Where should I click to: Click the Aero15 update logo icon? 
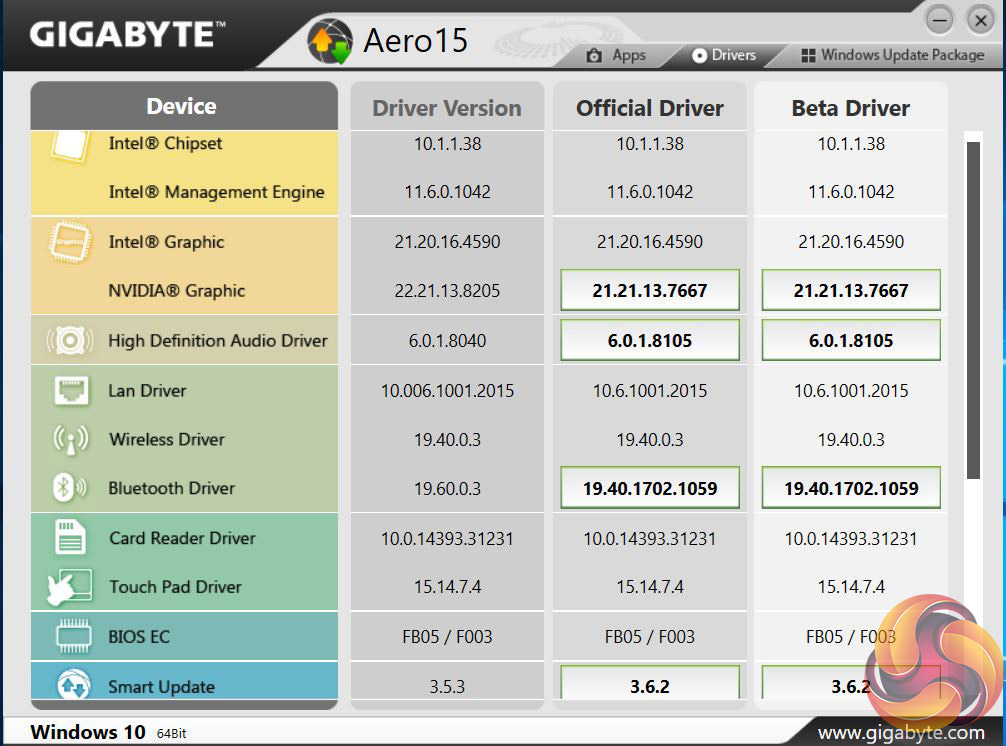point(330,41)
